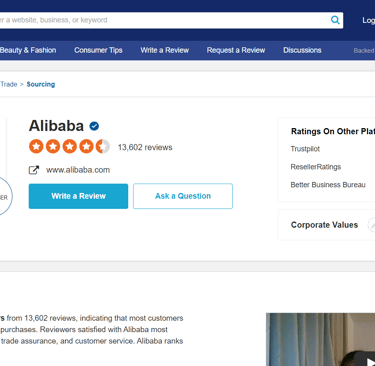
Task: Click the star rating icons
Action: click(69, 146)
